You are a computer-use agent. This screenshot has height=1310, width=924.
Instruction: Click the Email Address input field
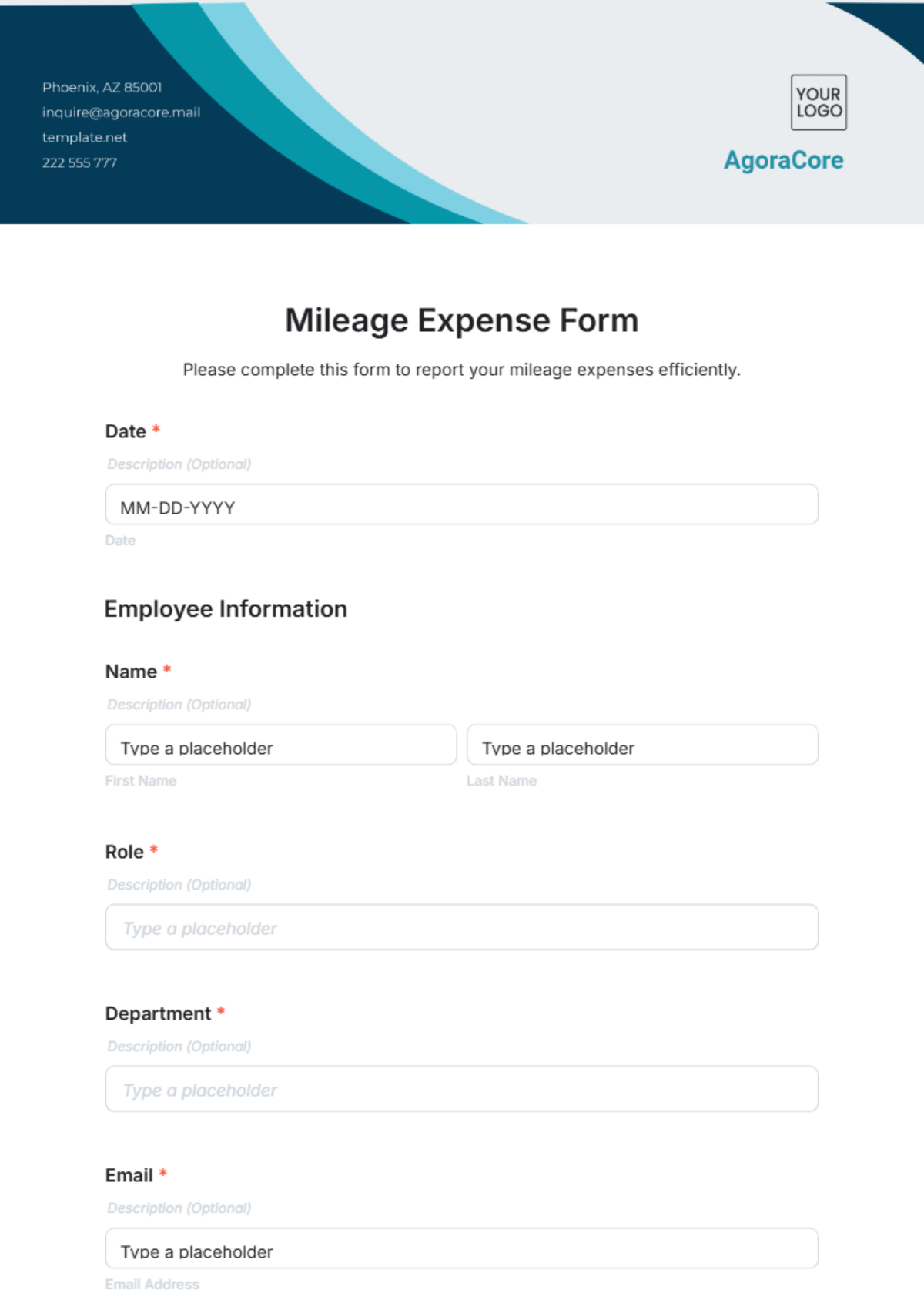[x=462, y=1248]
